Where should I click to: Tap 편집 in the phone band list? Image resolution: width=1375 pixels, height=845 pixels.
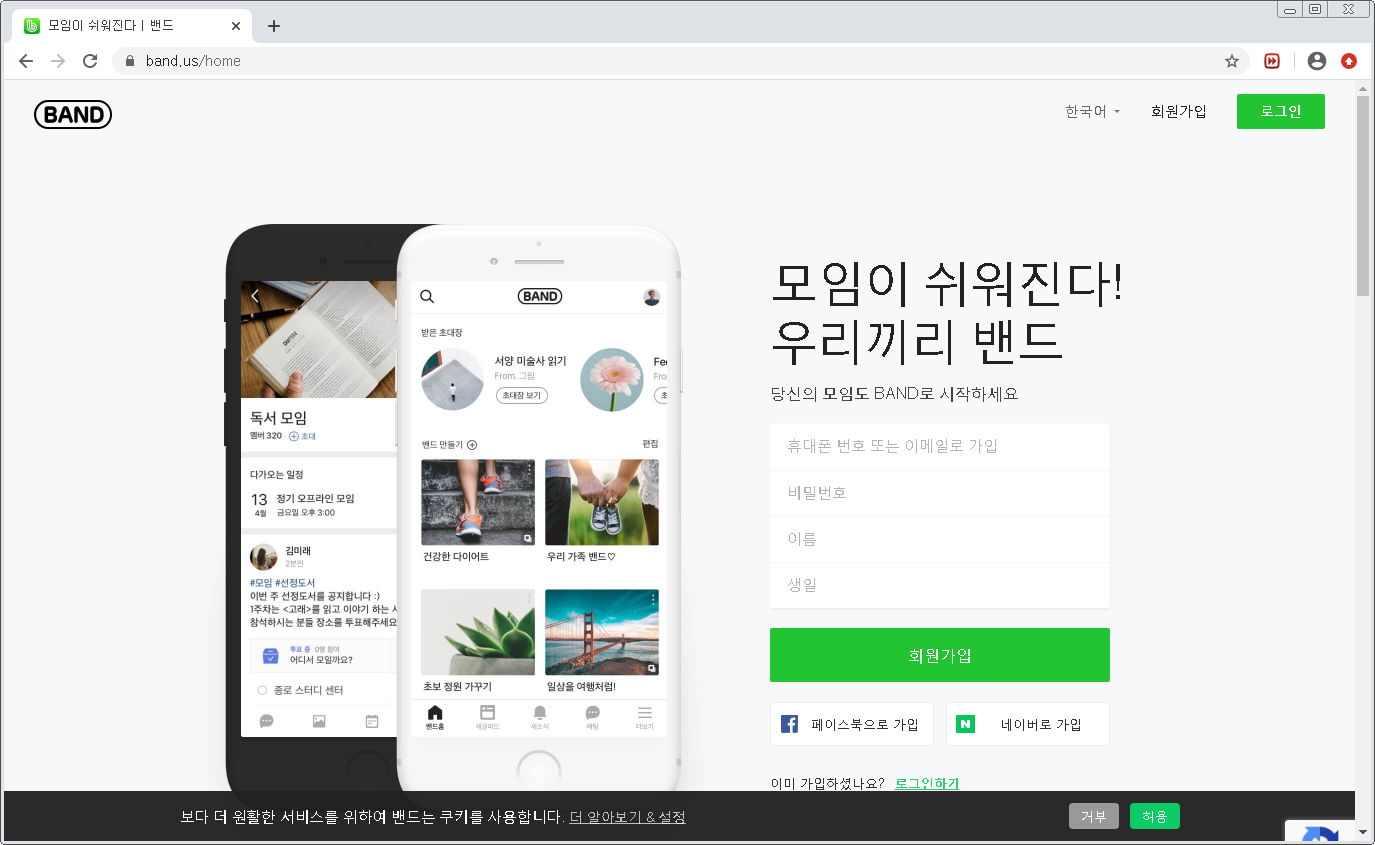(x=650, y=444)
